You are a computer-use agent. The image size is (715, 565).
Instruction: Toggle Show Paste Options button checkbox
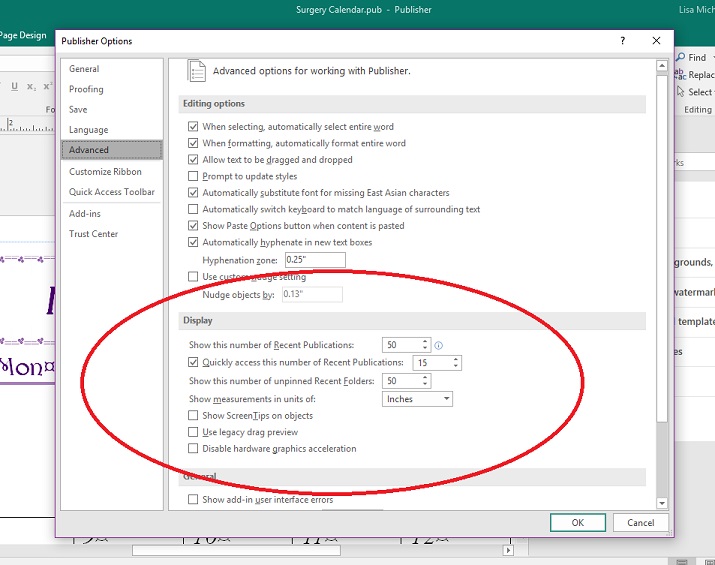click(x=193, y=225)
